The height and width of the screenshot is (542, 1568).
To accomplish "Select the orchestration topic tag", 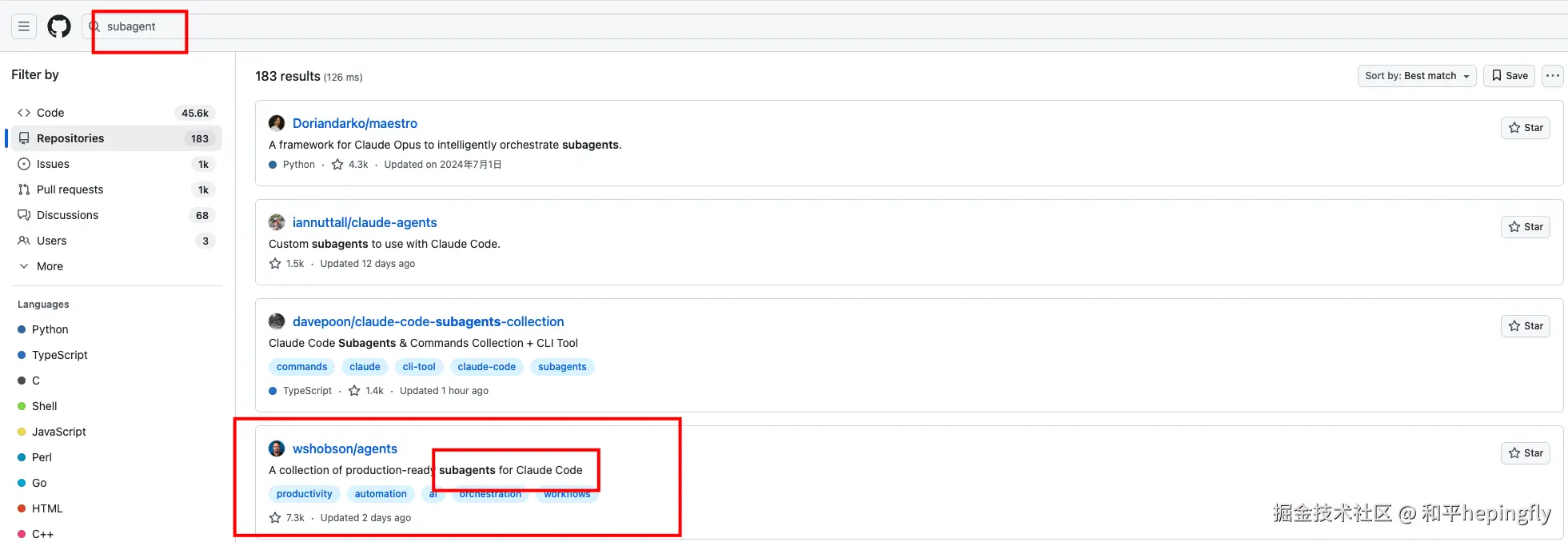I will (490, 494).
